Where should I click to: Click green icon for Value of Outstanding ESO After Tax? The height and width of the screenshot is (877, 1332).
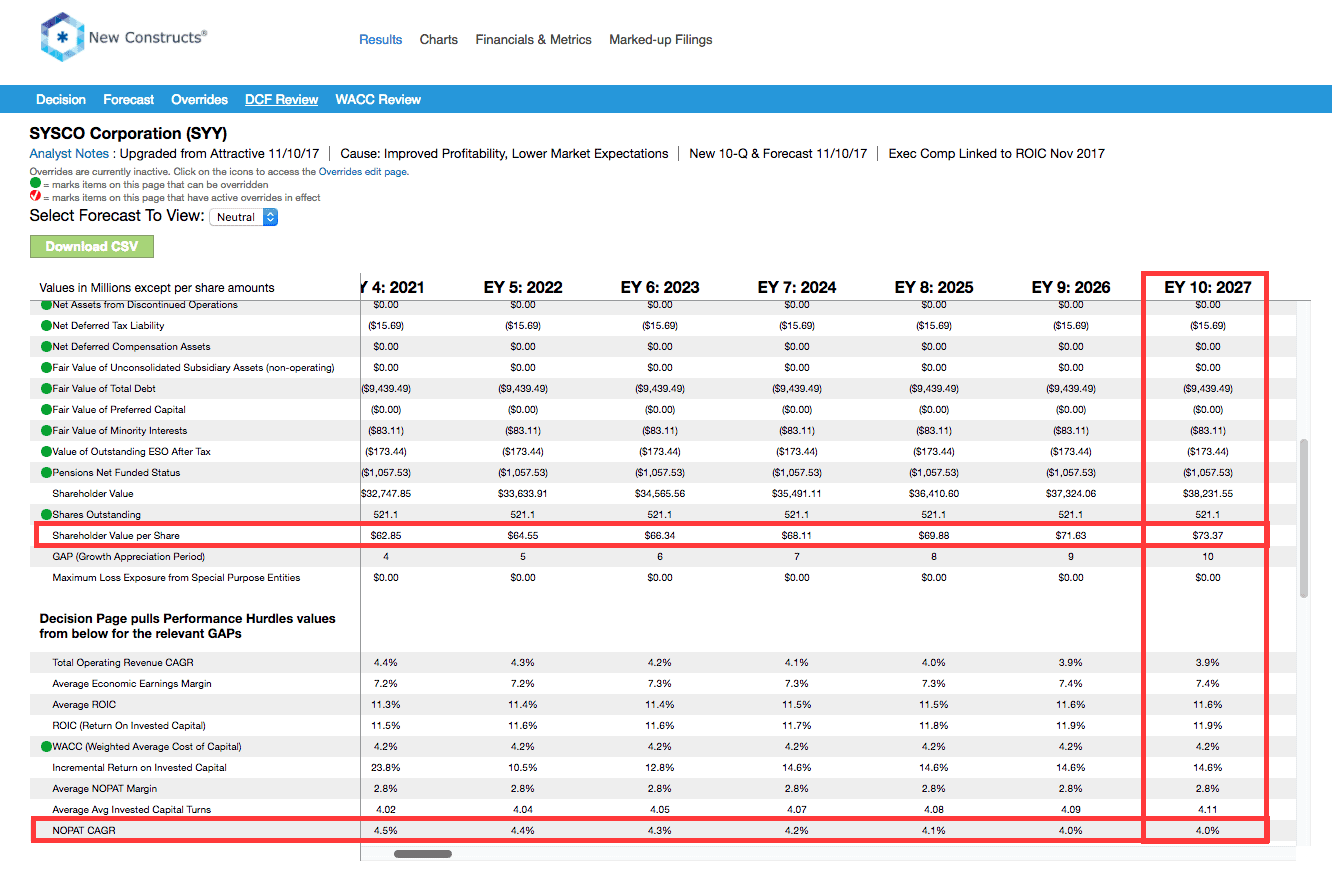tap(46, 452)
